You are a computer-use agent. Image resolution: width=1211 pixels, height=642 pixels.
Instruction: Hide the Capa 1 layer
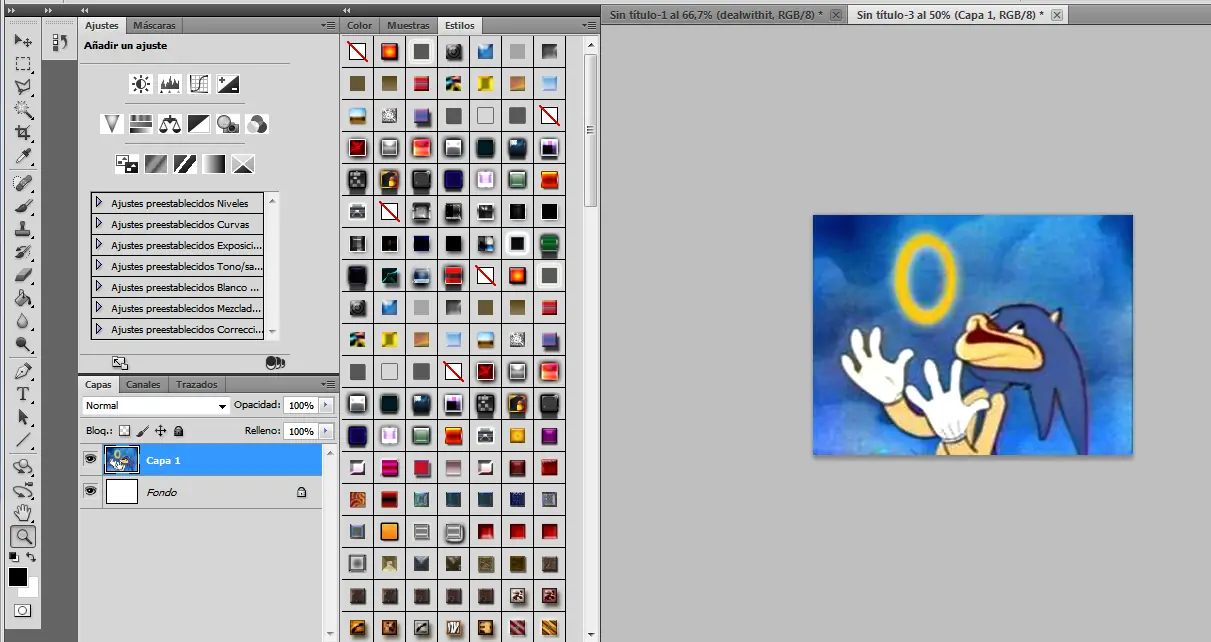(x=90, y=460)
